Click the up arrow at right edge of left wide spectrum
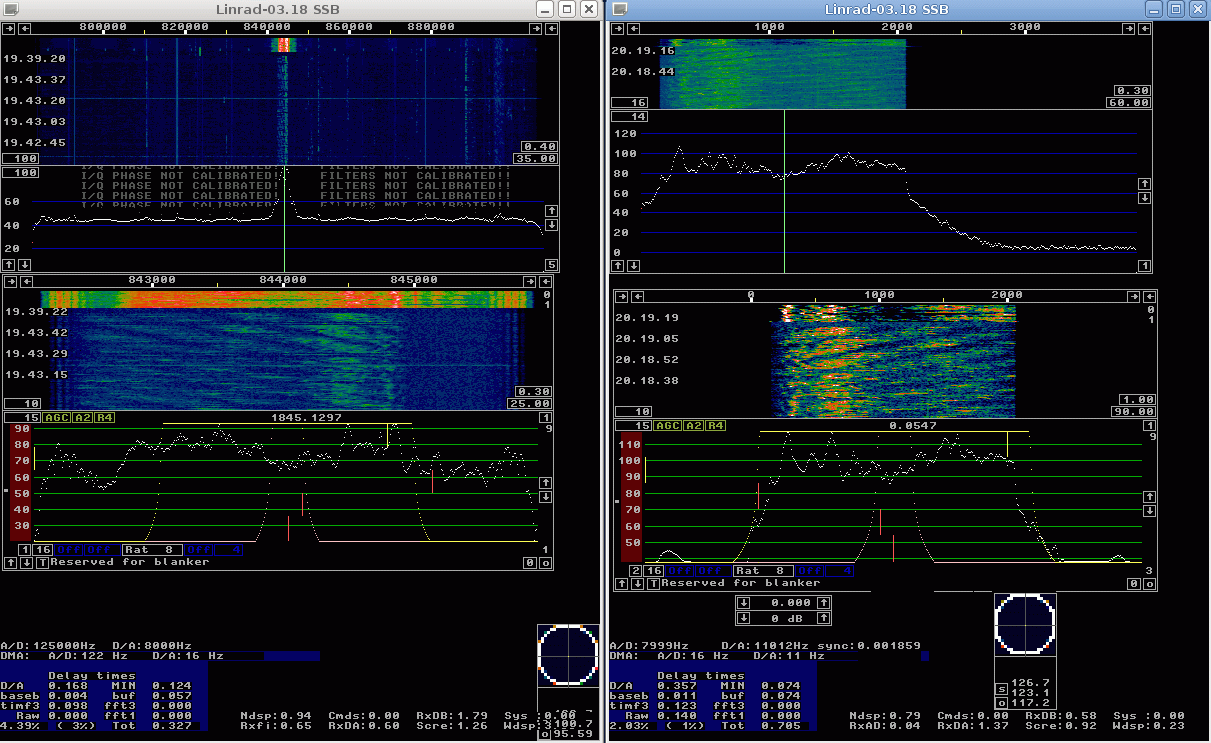The height and width of the screenshot is (743, 1211). pos(550,211)
